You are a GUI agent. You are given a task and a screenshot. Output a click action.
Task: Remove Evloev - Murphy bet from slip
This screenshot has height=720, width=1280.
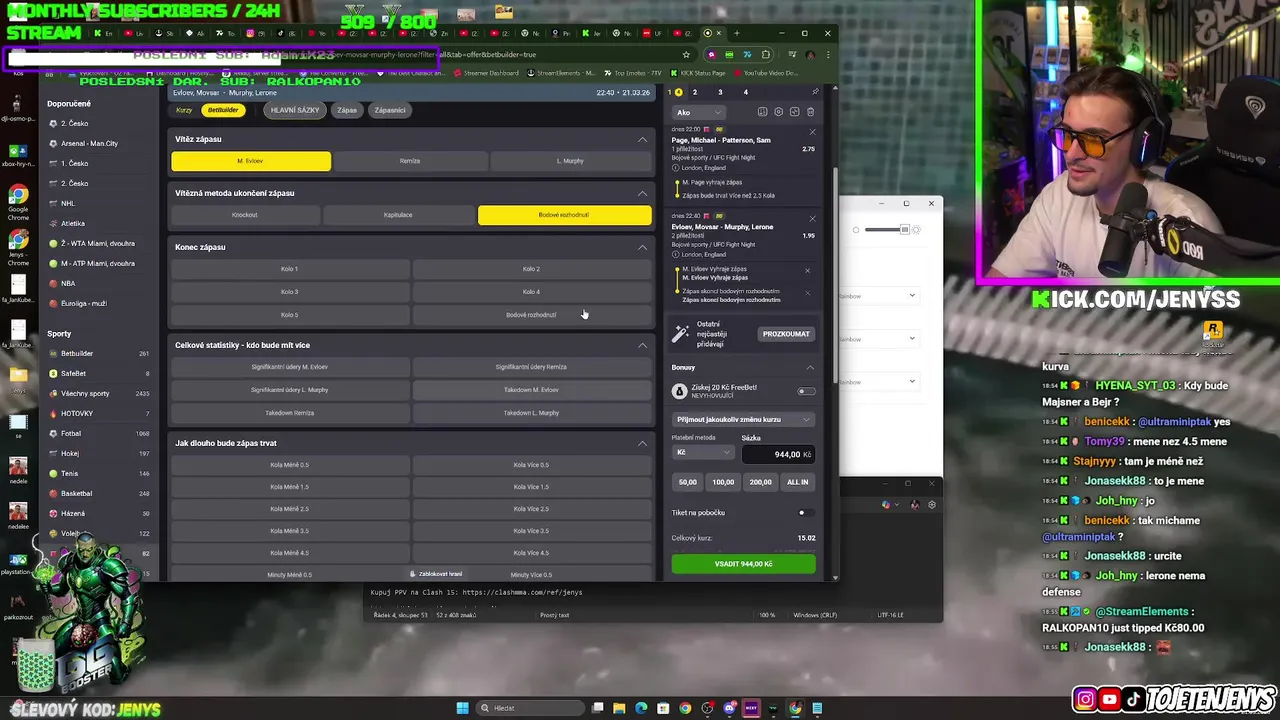click(x=812, y=218)
